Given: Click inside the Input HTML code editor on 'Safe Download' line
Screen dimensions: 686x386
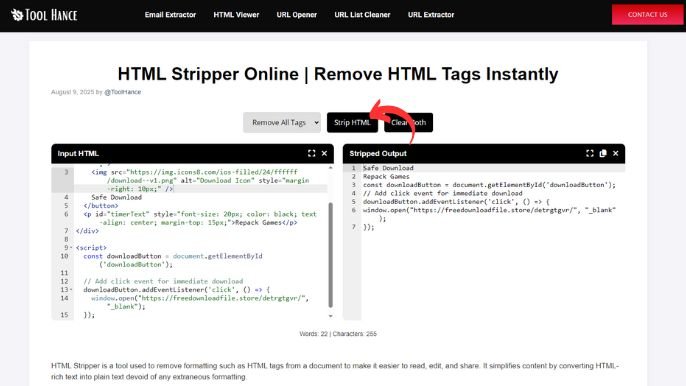Looking at the screenshot, I should coord(116,197).
